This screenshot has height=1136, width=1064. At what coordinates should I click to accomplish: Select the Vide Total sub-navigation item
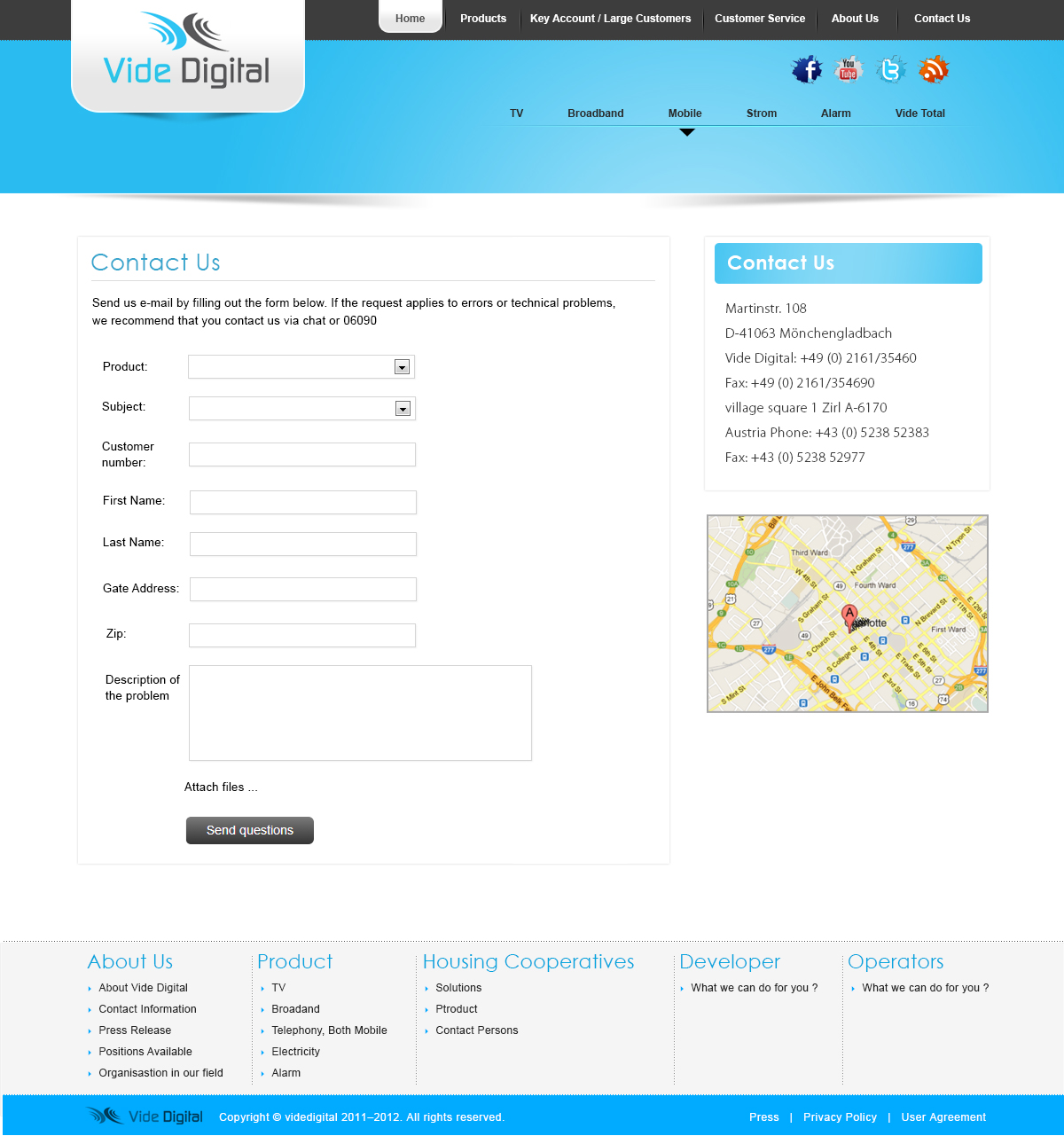[x=920, y=114]
